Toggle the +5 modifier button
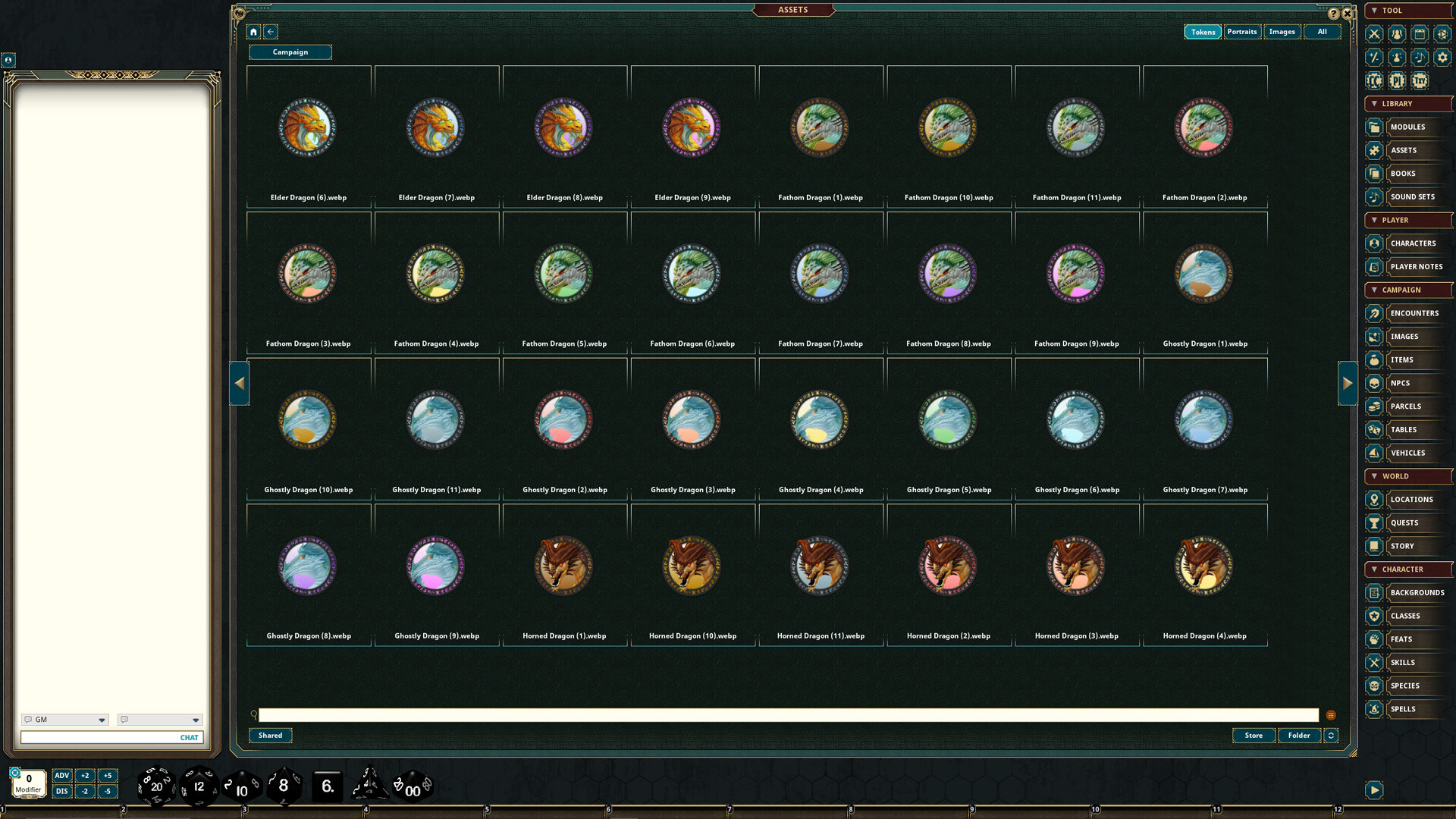The image size is (1456, 819). pos(107,775)
